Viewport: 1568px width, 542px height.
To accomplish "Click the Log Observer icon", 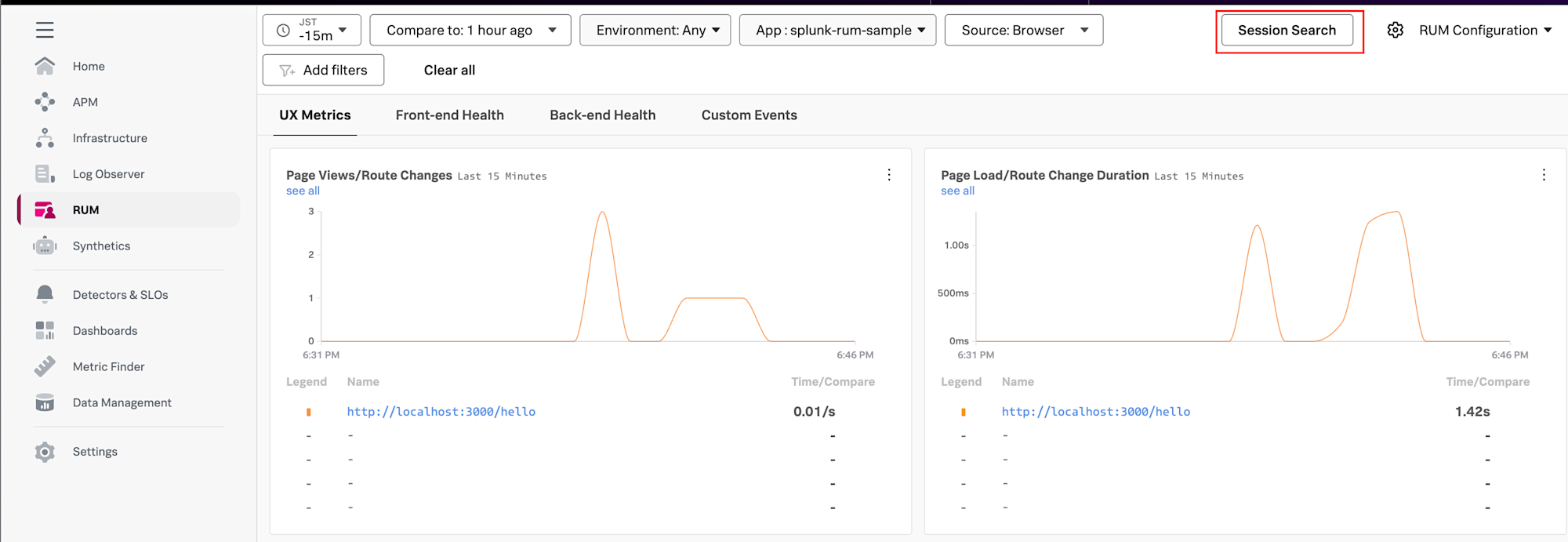I will tap(45, 174).
